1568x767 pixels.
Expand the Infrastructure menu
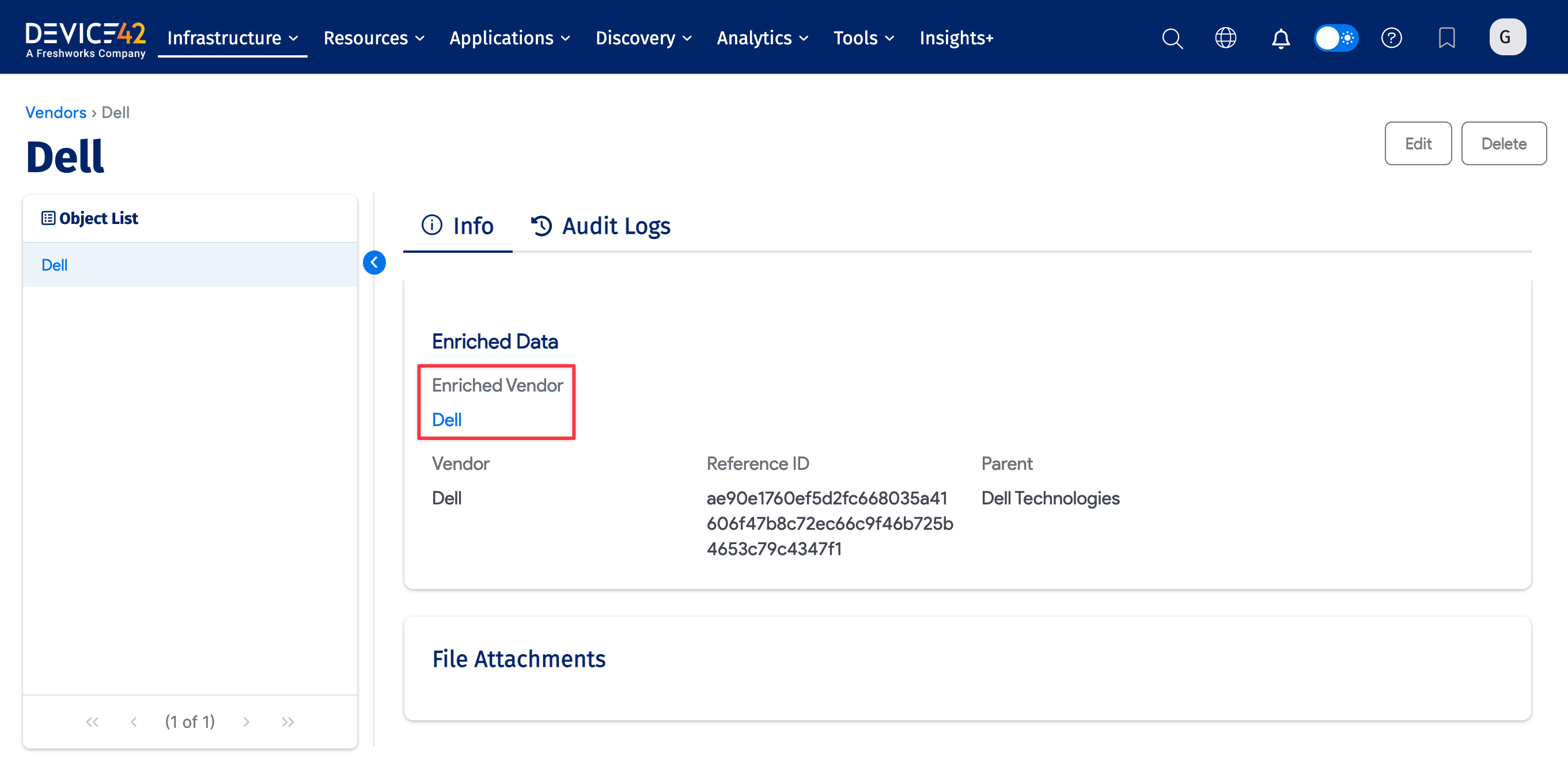232,37
